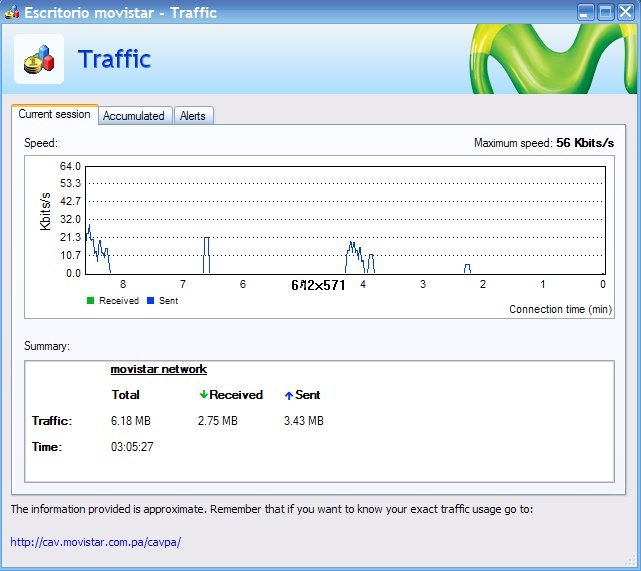Viewport: 641px width, 571px height.
Task: Open the Alerts tab
Action: click(x=193, y=116)
